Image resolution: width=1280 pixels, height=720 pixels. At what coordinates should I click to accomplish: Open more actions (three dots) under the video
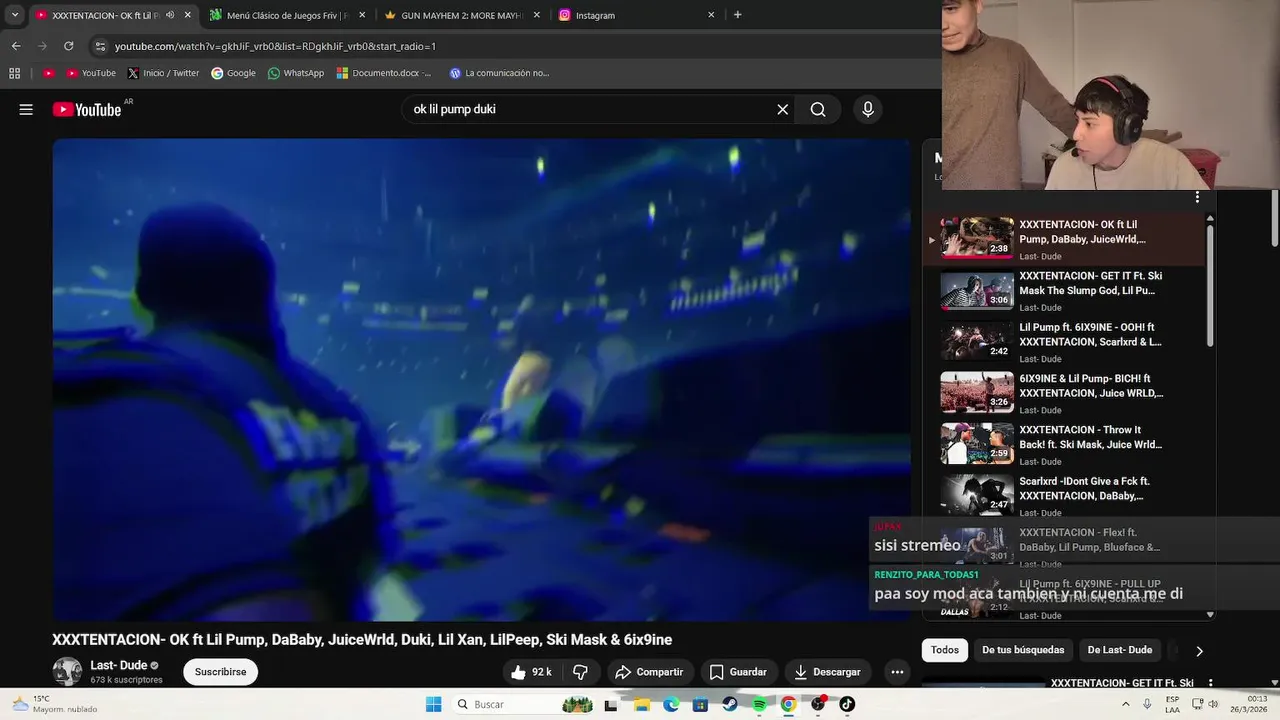click(x=897, y=672)
